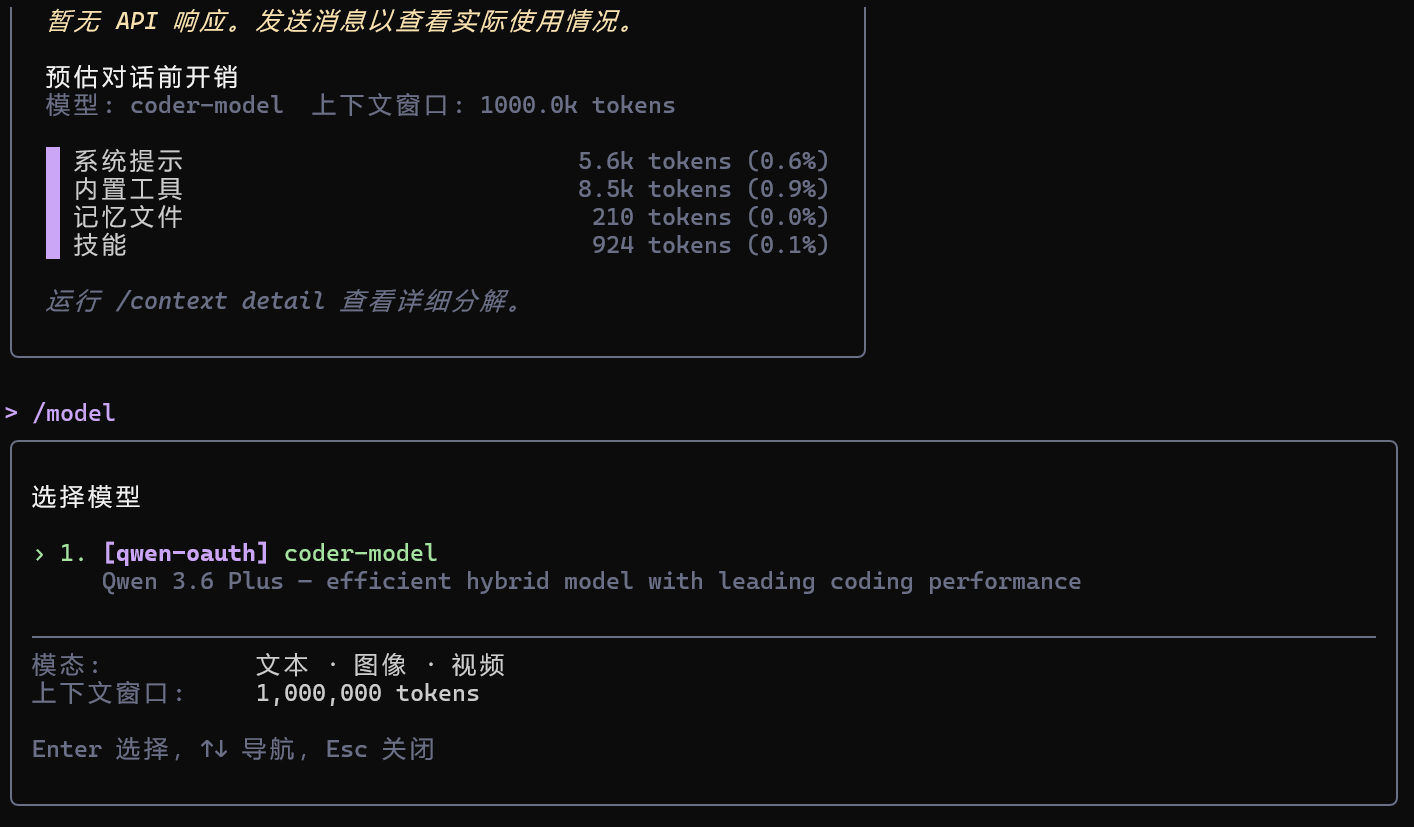This screenshot has width=1414, height=827.
Task: Click the /context detail command hint
Action: pos(219,301)
